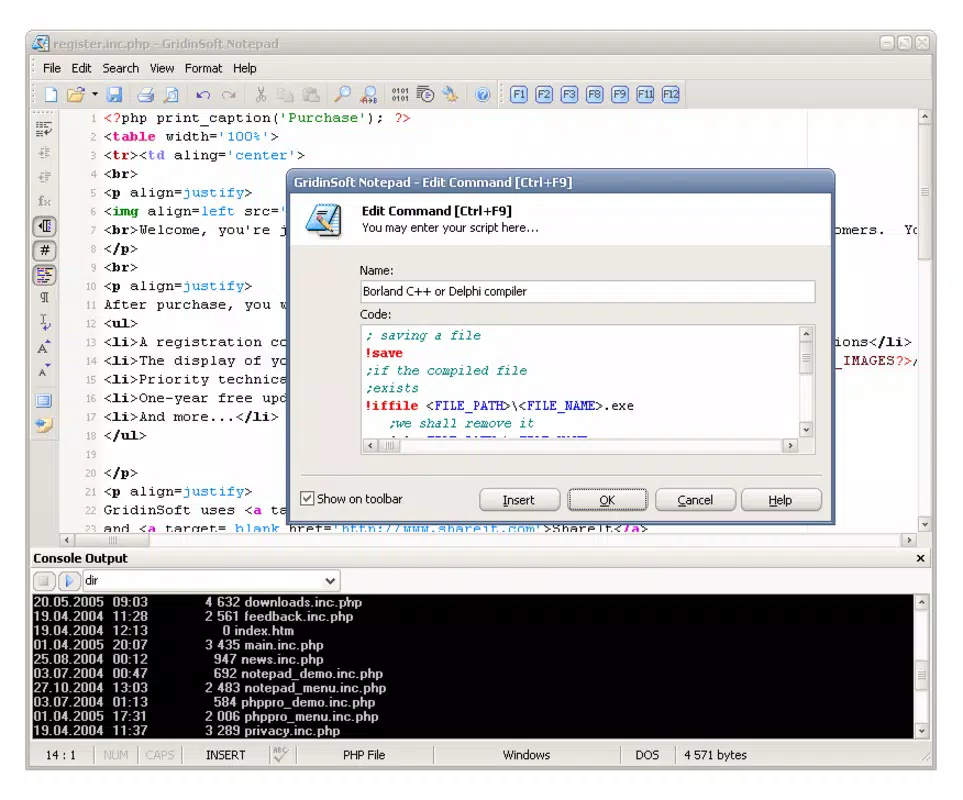
Task: Open Find and Replace A→B icon
Action: pos(369,95)
